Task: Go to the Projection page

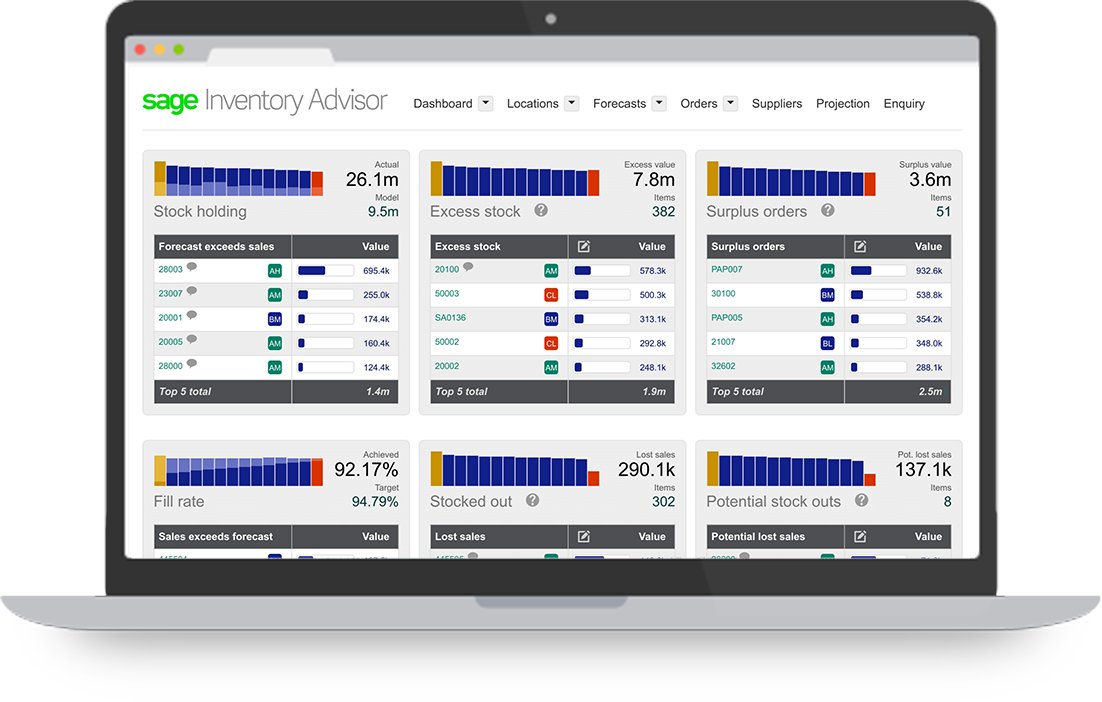Action: (843, 103)
